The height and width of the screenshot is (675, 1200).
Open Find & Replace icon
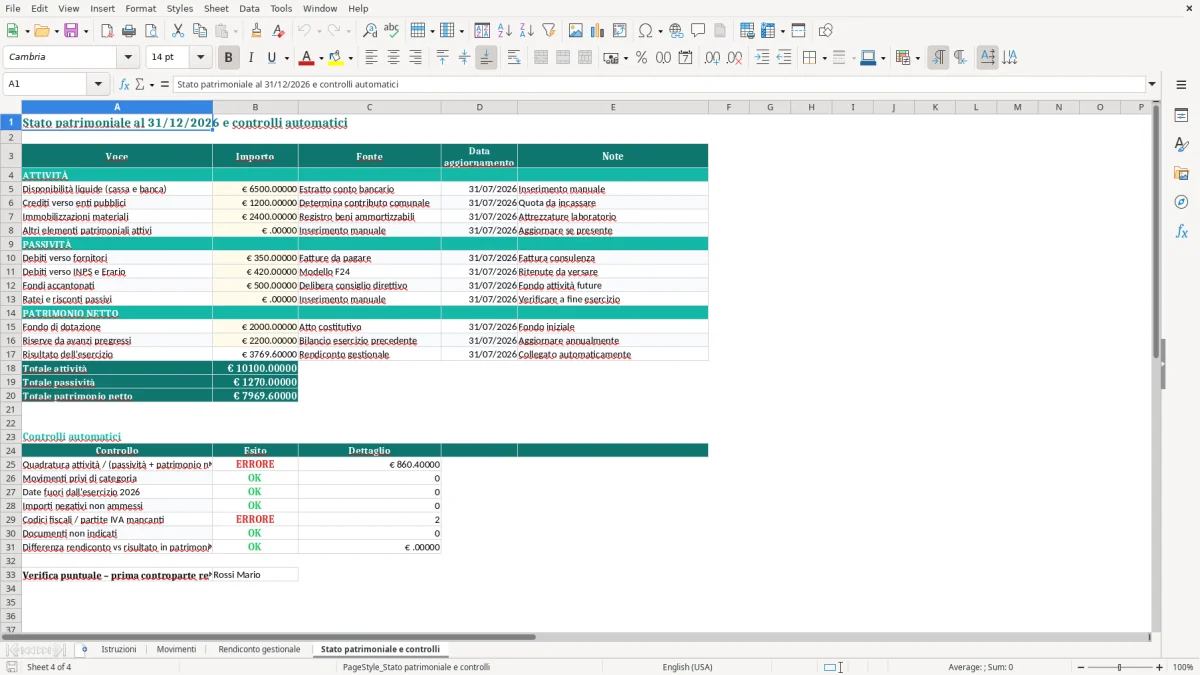(x=370, y=31)
